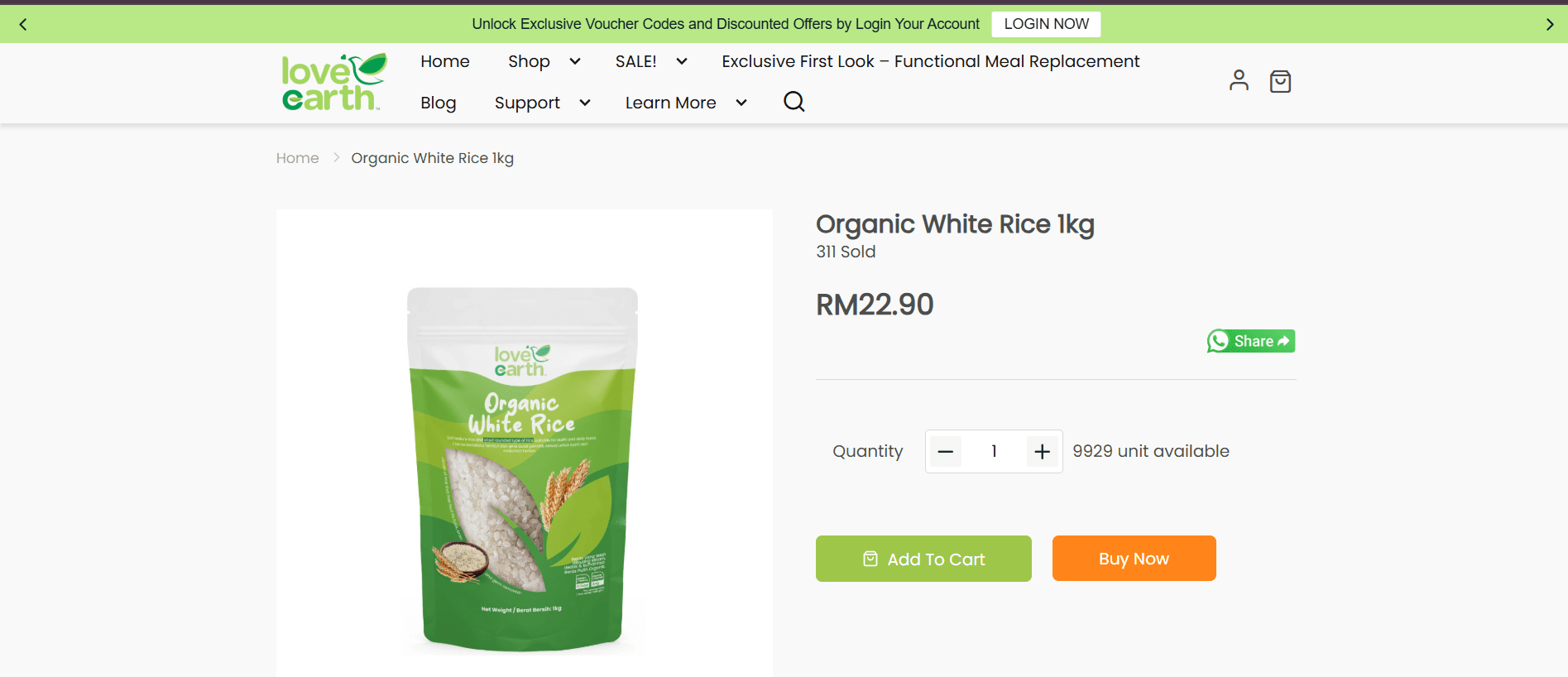Image resolution: width=1568 pixels, height=677 pixels.
Task: Click the quantity number input field
Action: (x=994, y=452)
